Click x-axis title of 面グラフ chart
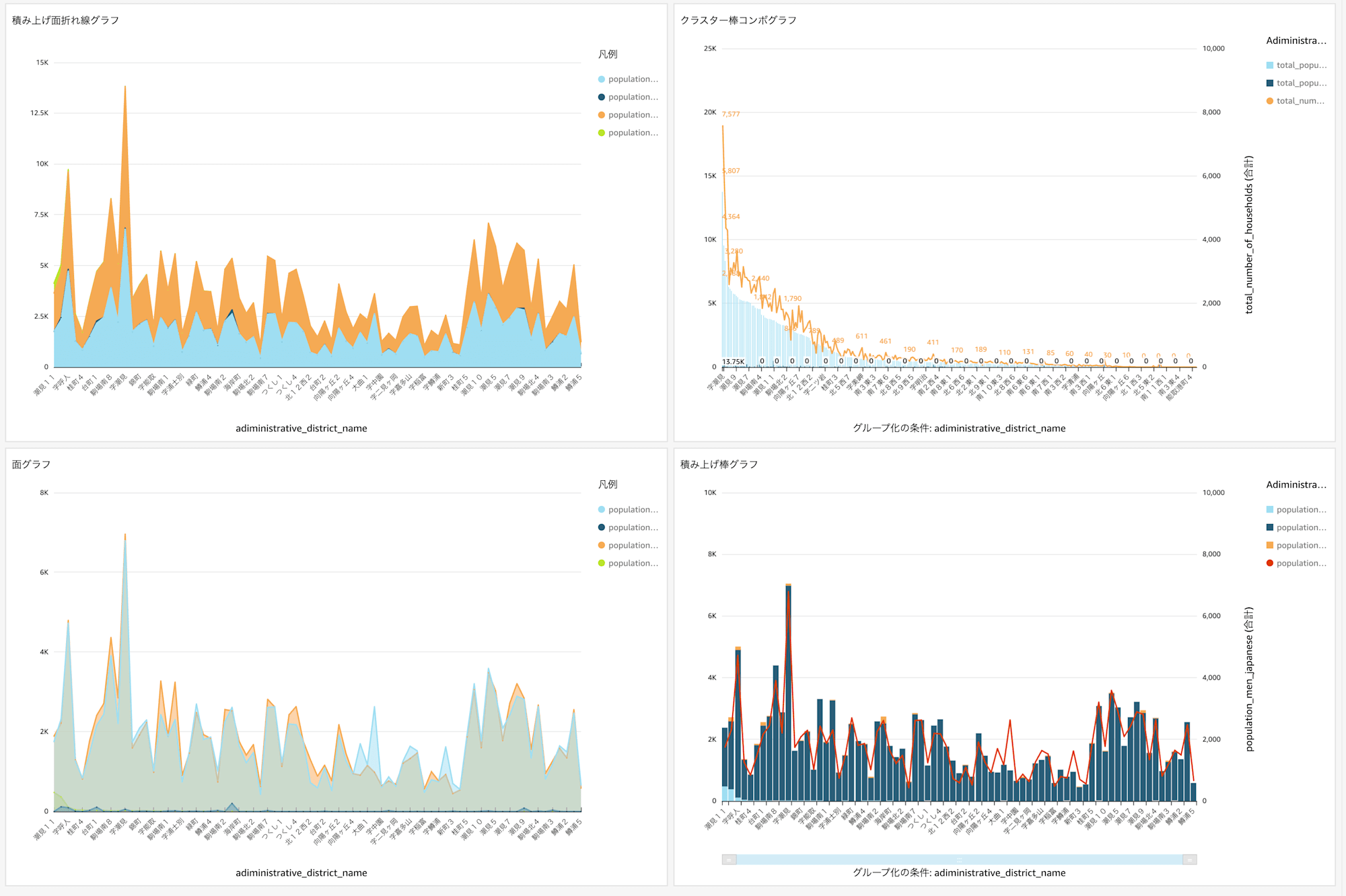1346x896 pixels. tap(302, 873)
